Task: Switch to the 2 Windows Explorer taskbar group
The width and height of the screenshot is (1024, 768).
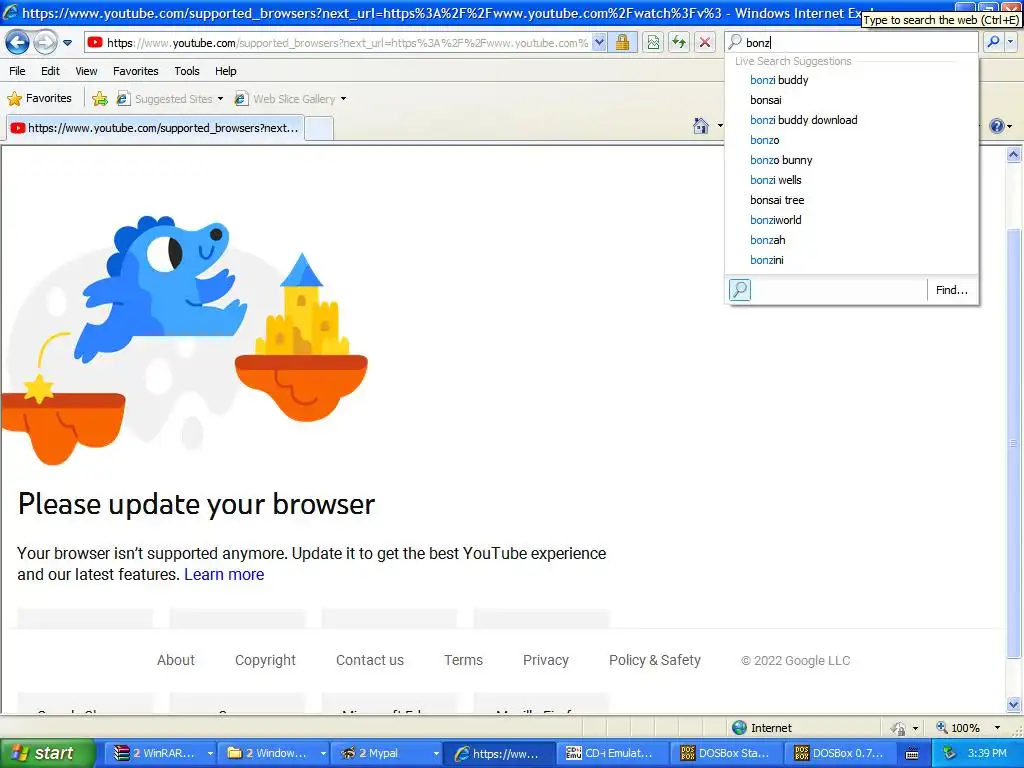Action: pyautogui.click(x=275, y=753)
